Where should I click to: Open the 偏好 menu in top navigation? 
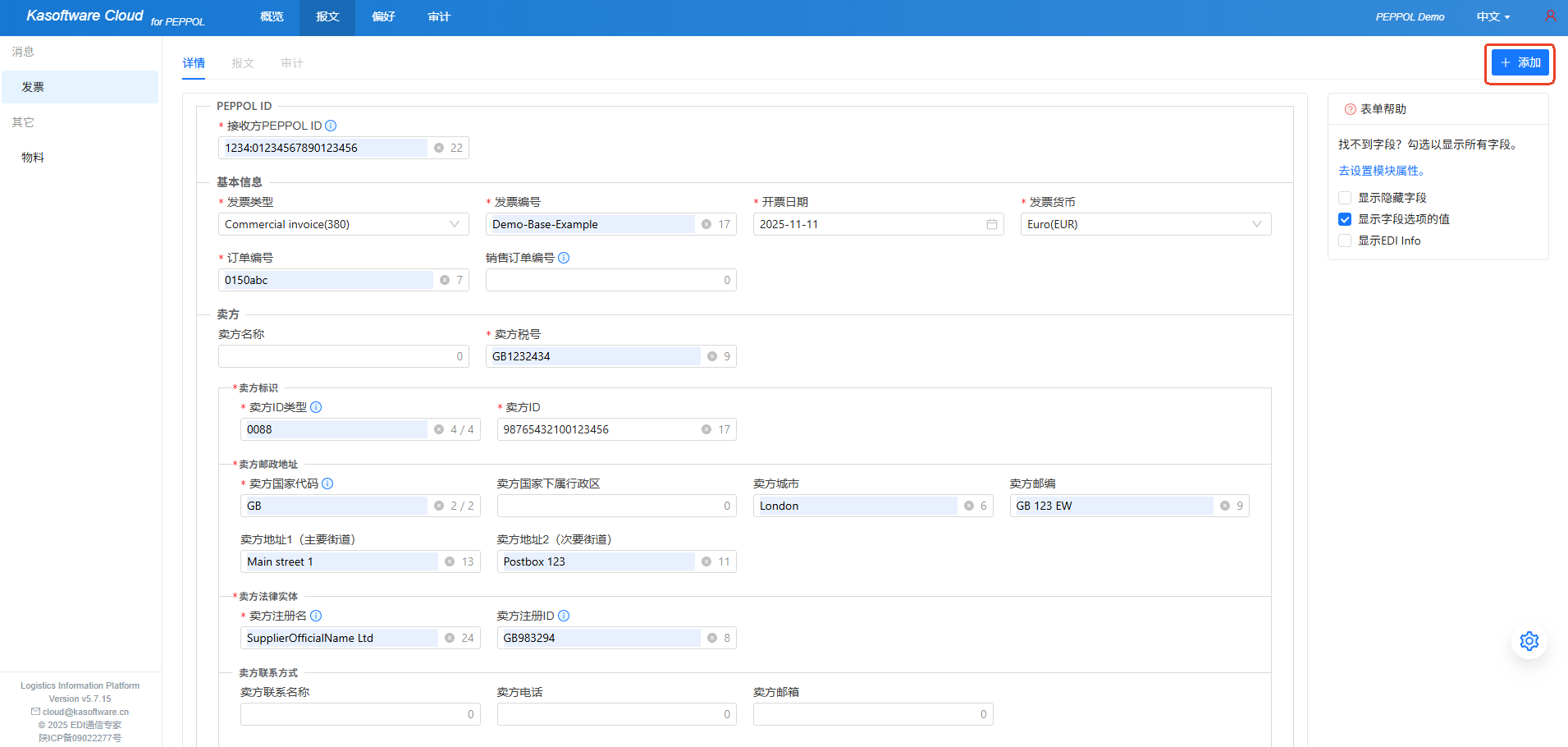383,16
